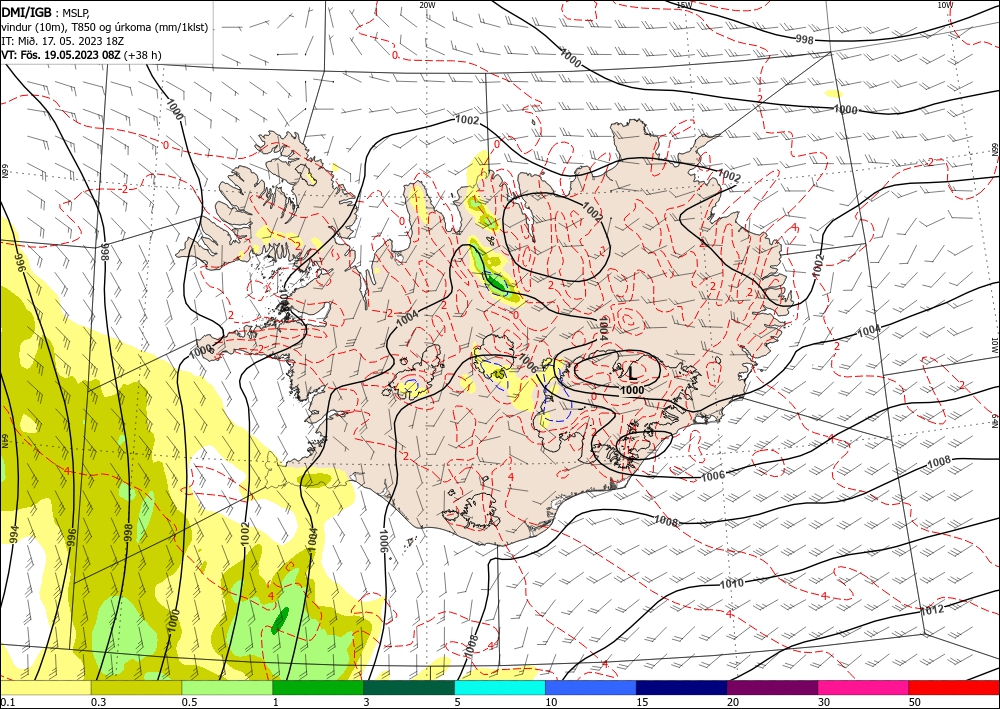Click the pink 30–50 legend swatch
Image resolution: width=1000 pixels, height=709 pixels.
click(864, 687)
